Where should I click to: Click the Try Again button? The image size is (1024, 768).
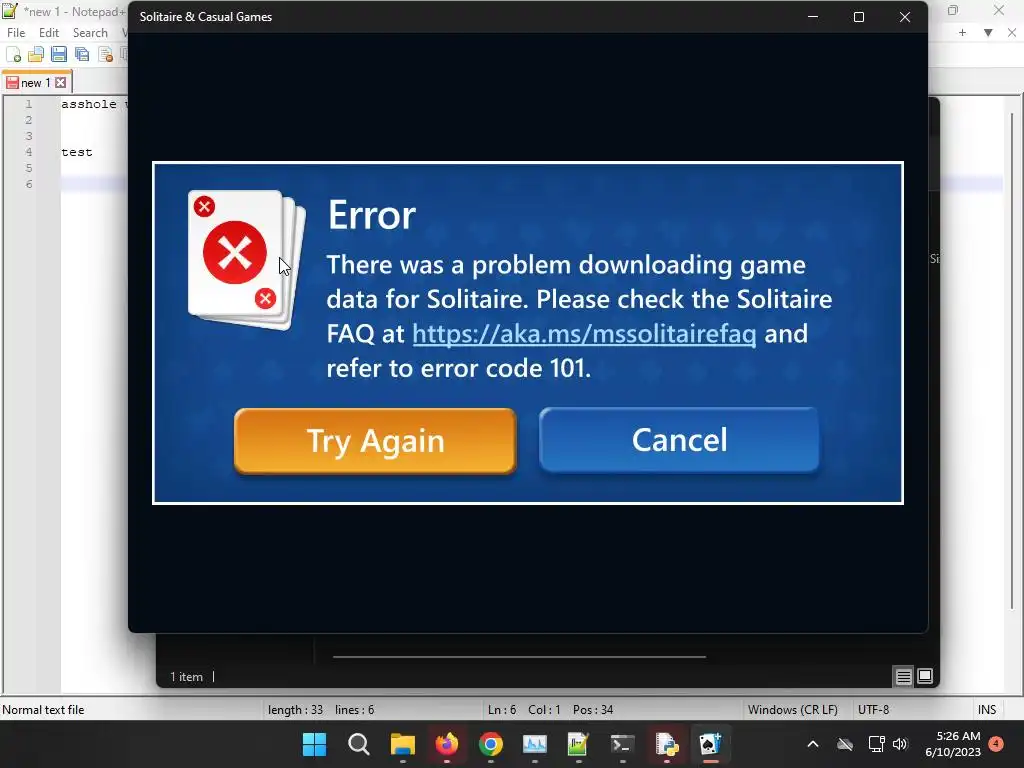click(x=375, y=441)
